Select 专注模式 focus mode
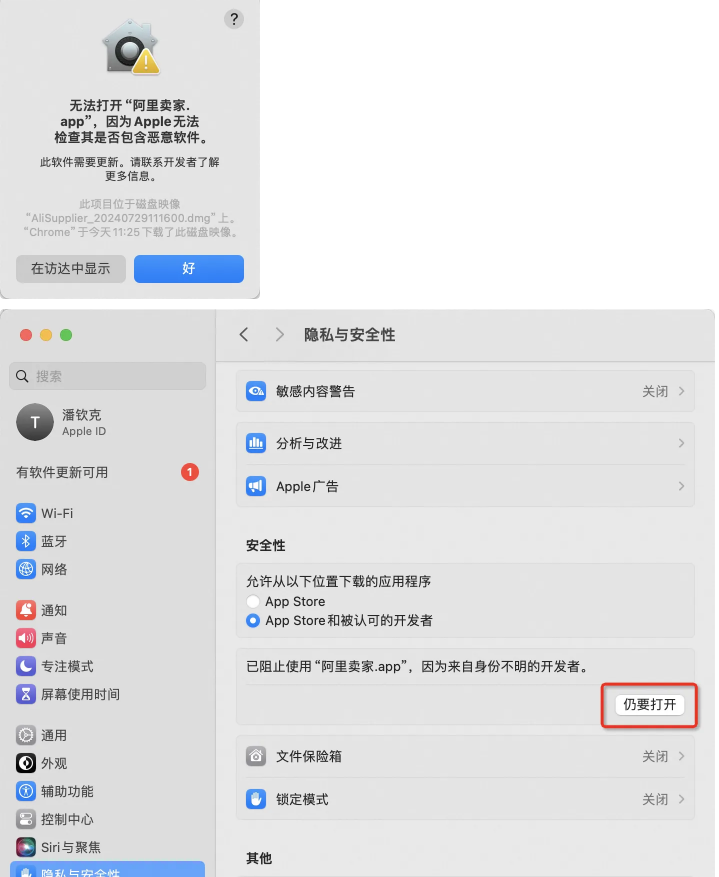 [x=55, y=666]
